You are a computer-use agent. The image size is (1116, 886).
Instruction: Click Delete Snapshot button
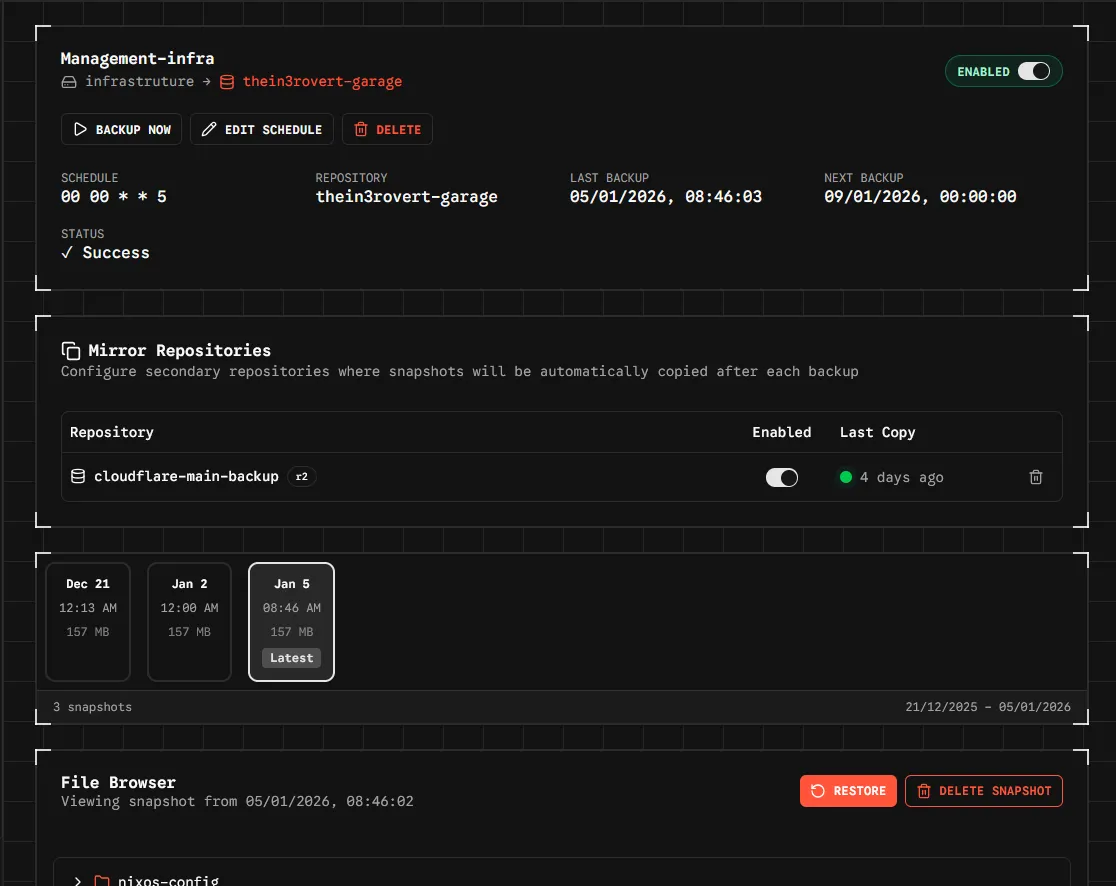click(983, 791)
